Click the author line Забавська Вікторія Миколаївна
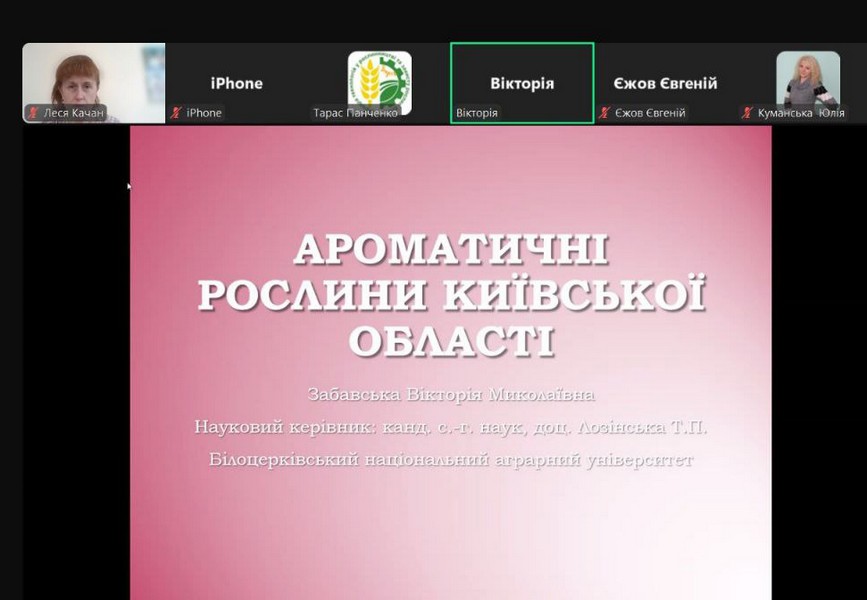The image size is (867, 600). click(451, 394)
